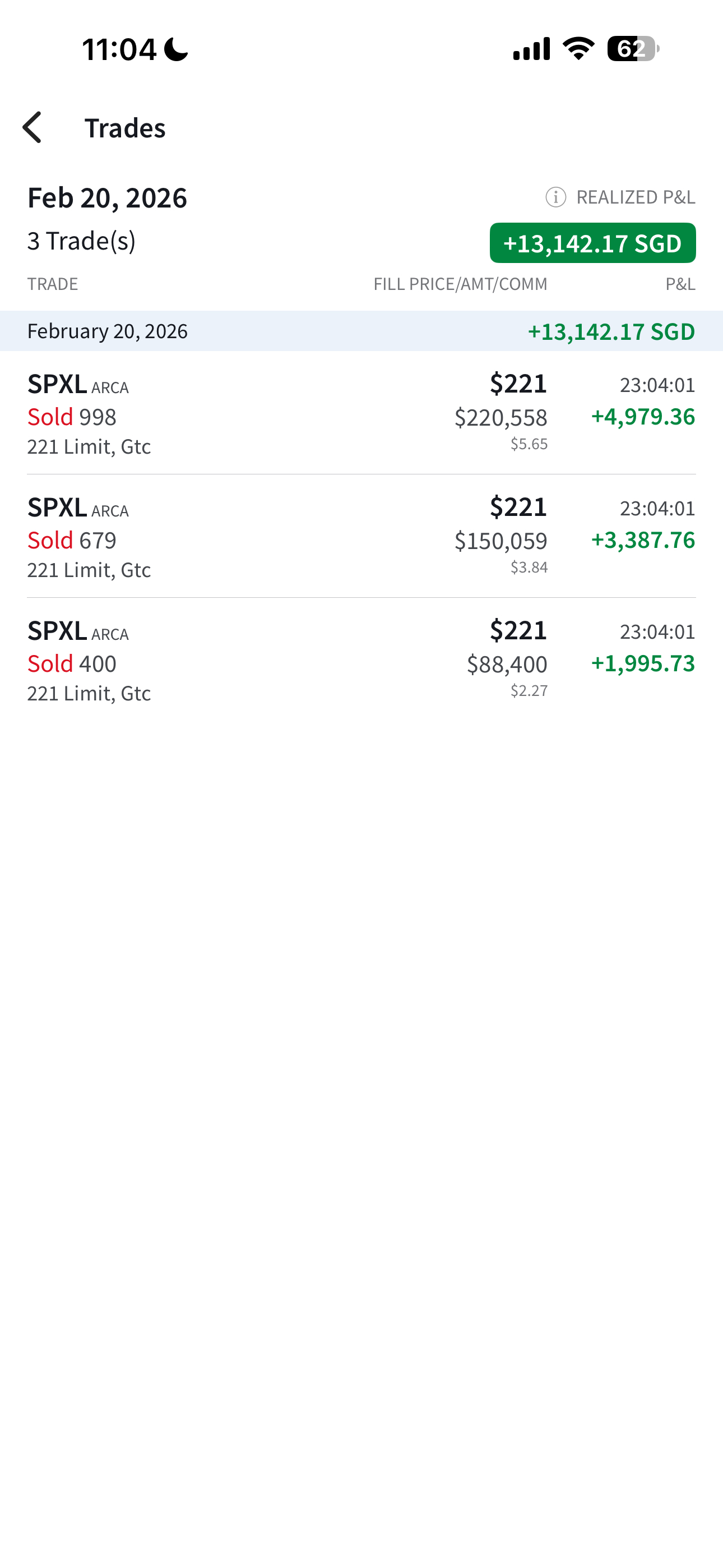
Task: Open the Realized P&L info icon
Action: click(x=555, y=197)
